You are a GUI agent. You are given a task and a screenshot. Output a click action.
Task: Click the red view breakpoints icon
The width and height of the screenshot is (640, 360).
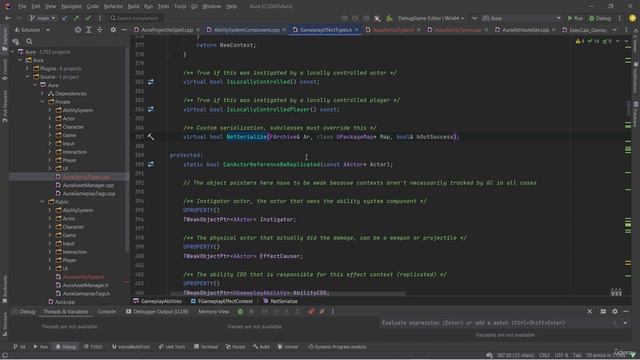pyautogui.click(x=311, y=311)
